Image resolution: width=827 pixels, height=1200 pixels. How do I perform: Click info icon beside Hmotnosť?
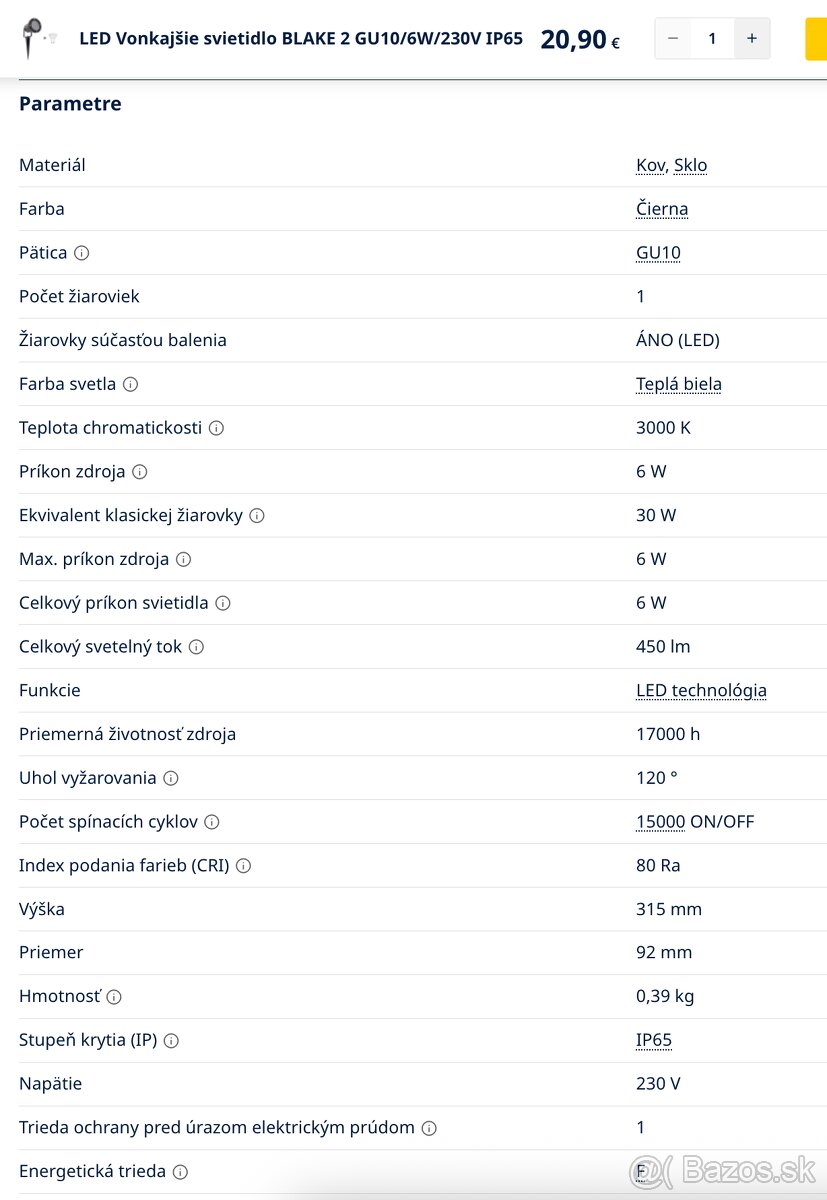point(114,997)
